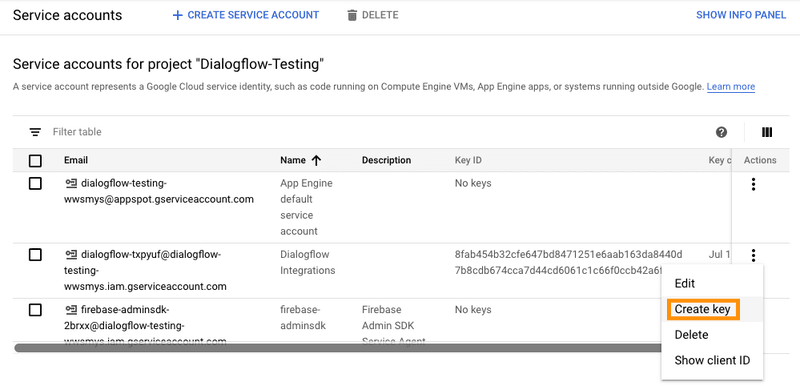800x386 pixels.
Task: Click the dialogflow-testing appspot email text
Action: (159, 191)
